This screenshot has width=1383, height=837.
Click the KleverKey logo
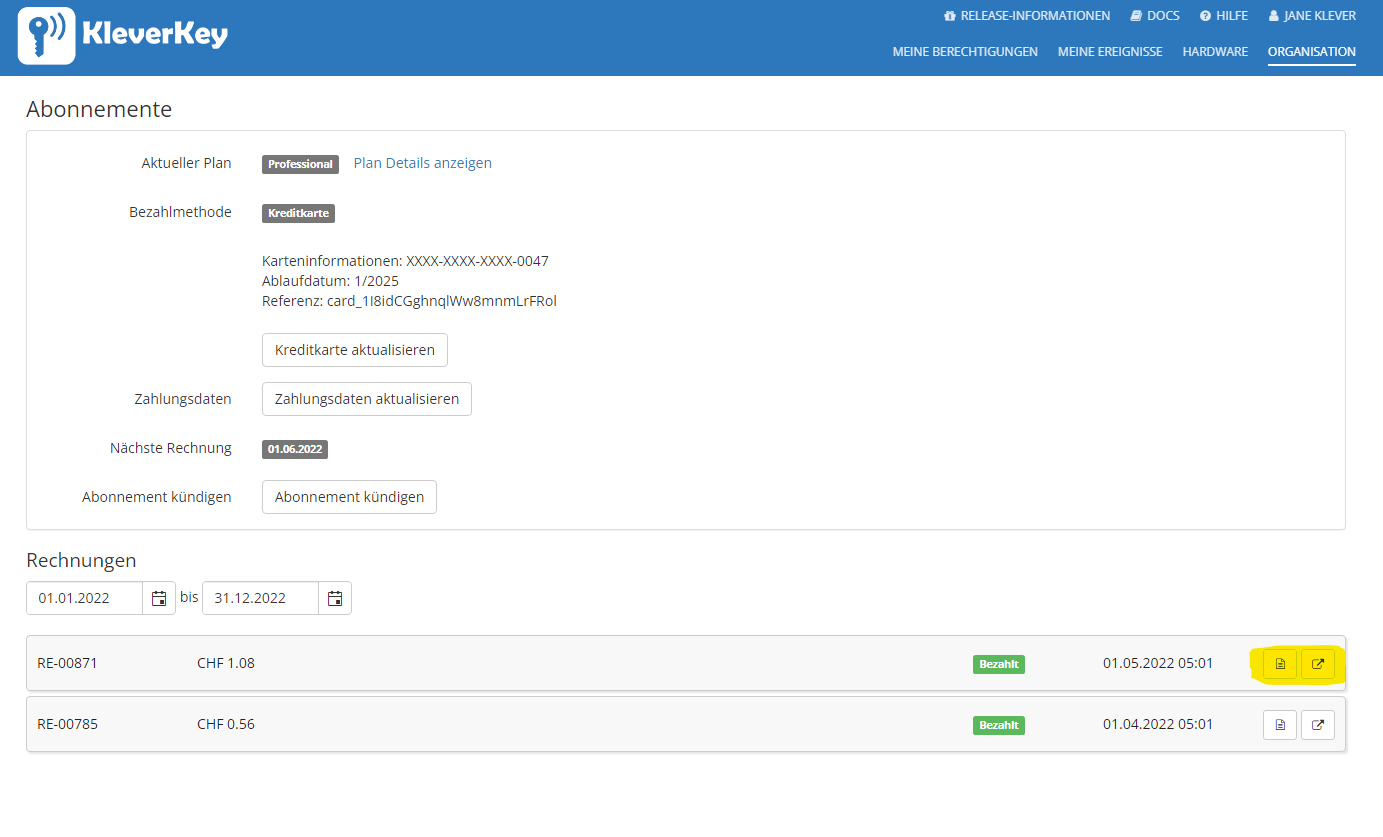pyautogui.click(x=123, y=36)
